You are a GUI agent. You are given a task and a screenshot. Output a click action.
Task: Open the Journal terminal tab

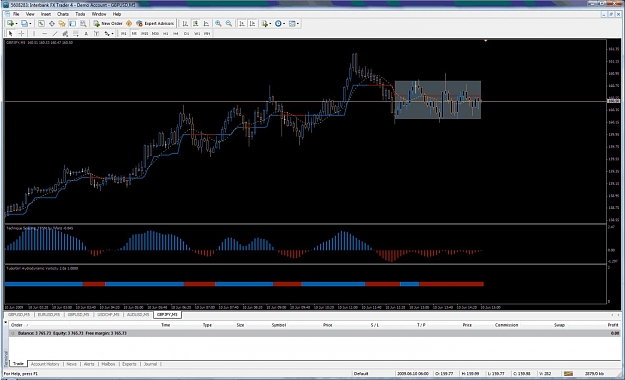pyautogui.click(x=150, y=364)
